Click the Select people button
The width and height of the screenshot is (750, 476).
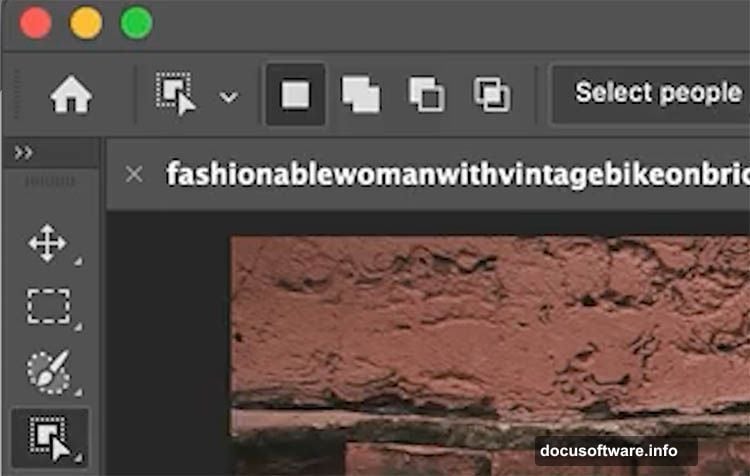coord(657,94)
